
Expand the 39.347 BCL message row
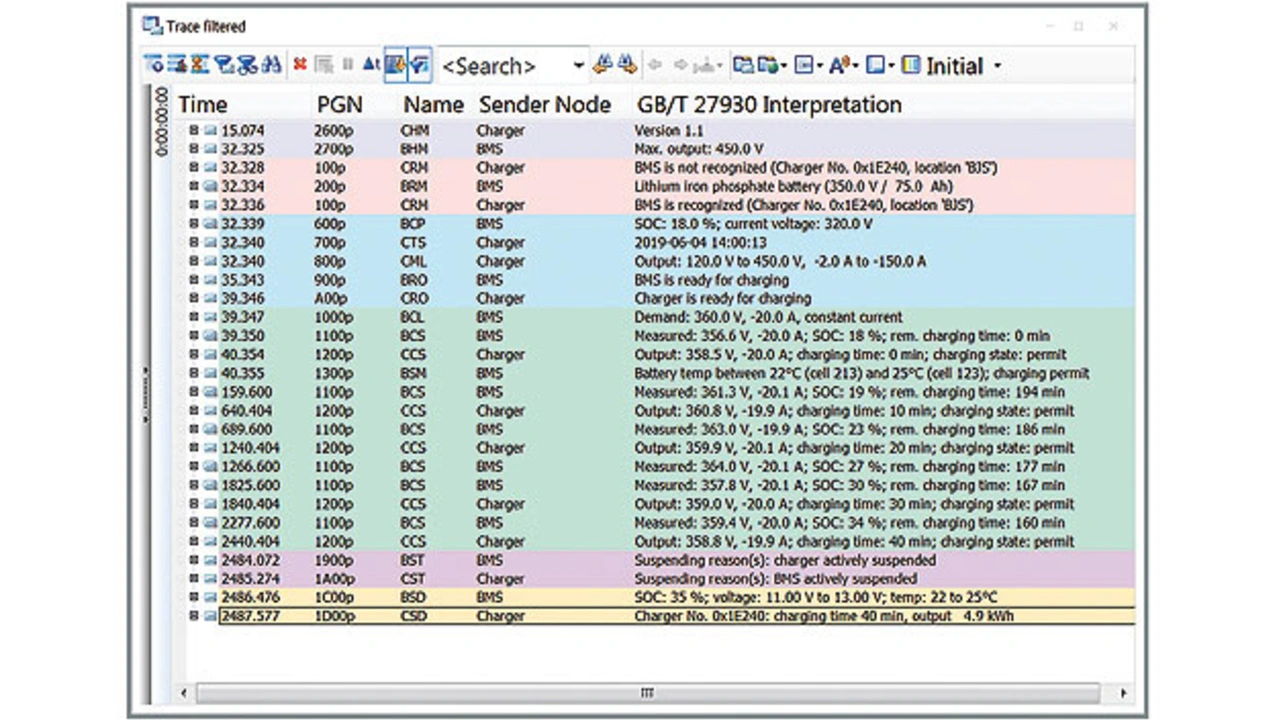tap(194, 317)
